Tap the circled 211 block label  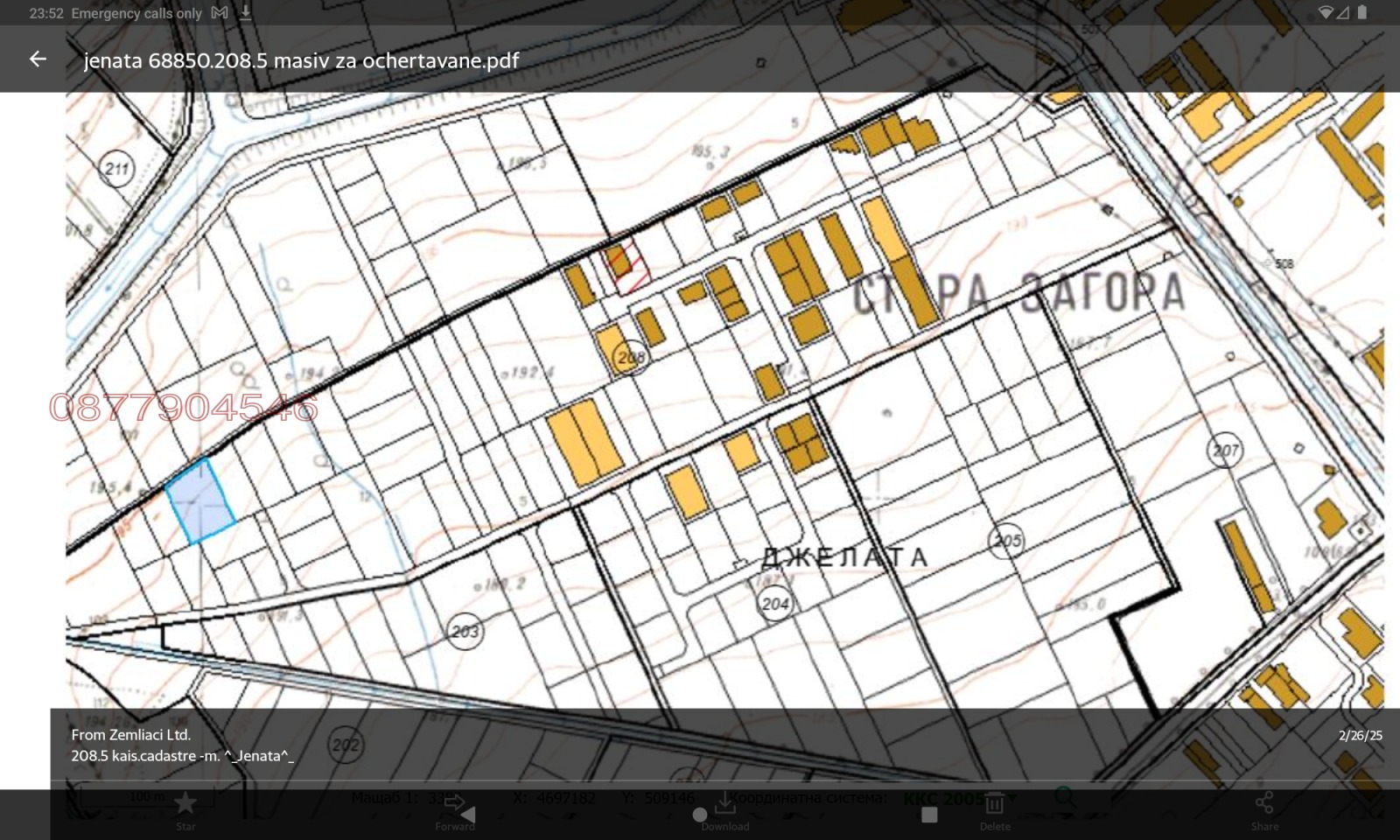[117, 168]
